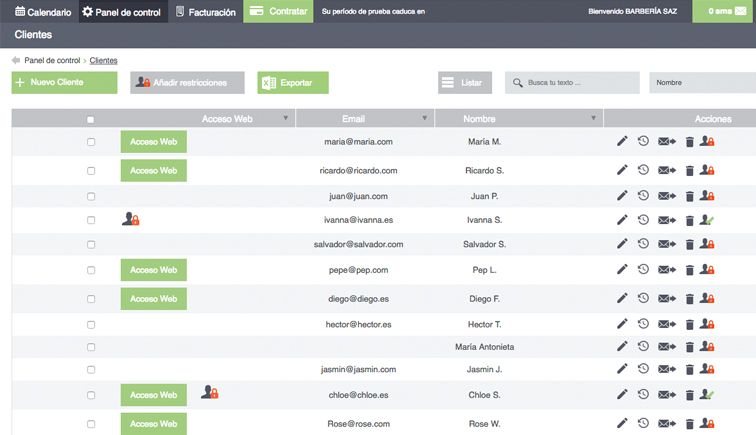Tick the select-all checkbox in the table header
The image size is (756, 435).
tap(91, 120)
